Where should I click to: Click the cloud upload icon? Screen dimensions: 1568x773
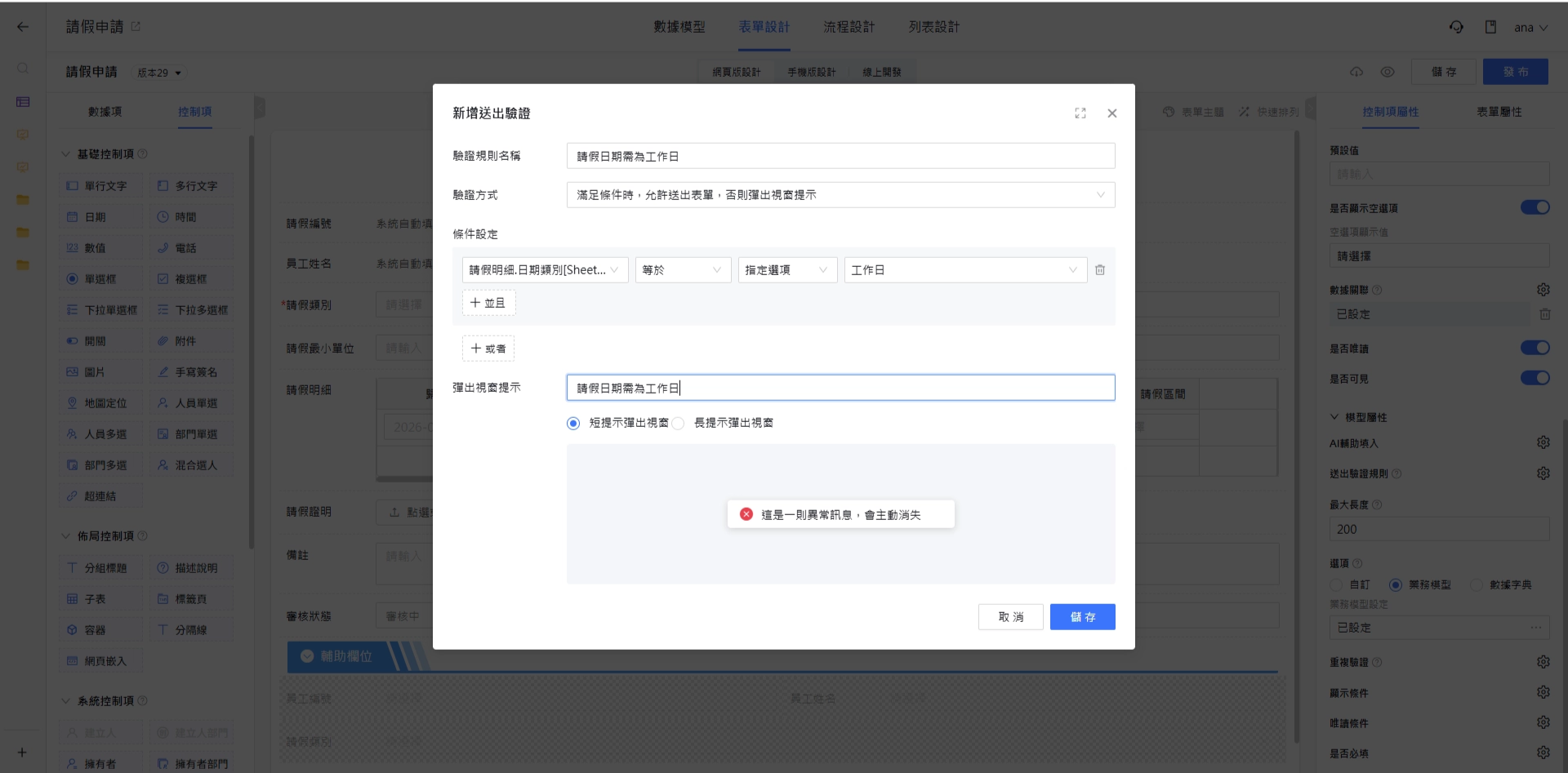click(1356, 72)
